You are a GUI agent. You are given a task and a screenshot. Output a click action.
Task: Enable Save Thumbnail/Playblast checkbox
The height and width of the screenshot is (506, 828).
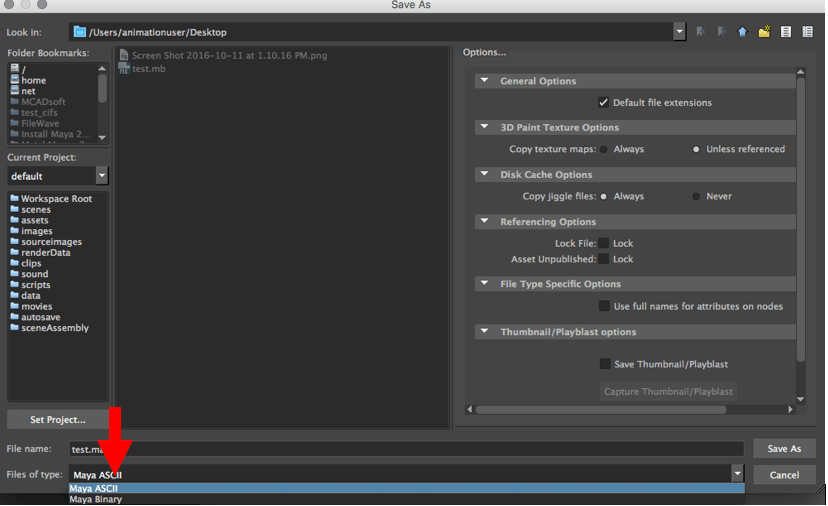[x=605, y=363]
